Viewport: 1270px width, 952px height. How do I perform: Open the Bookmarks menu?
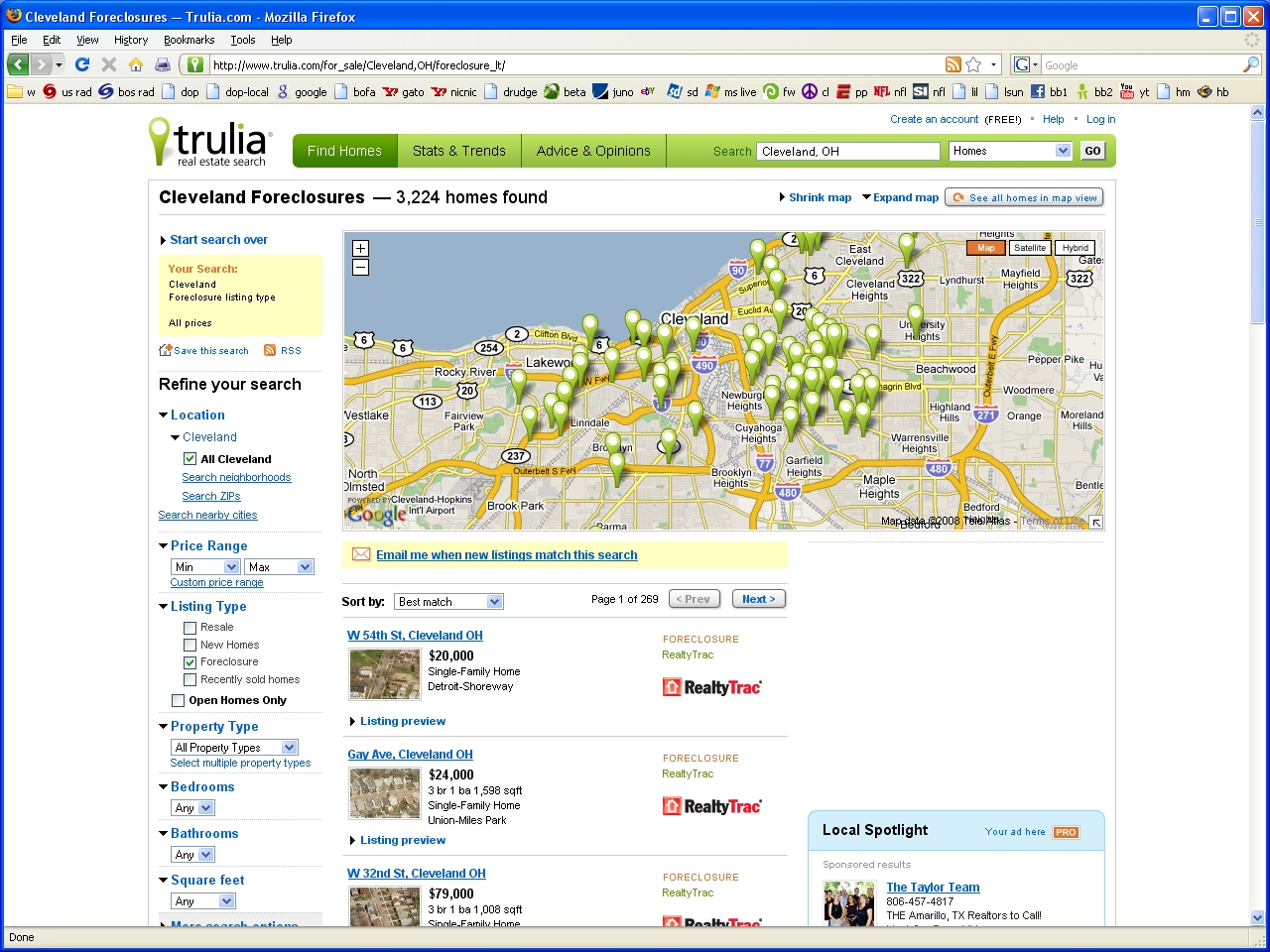pyautogui.click(x=190, y=40)
